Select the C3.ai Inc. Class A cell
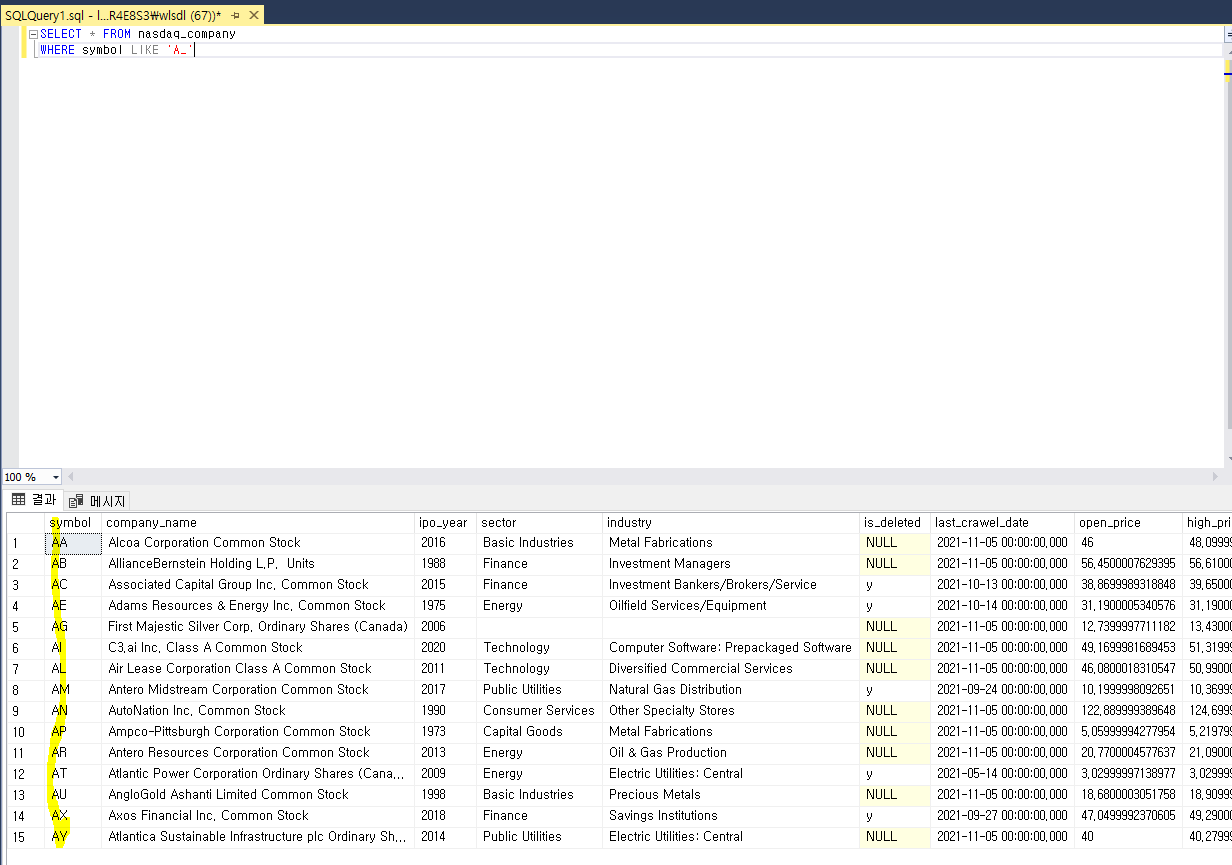 click(x=258, y=648)
